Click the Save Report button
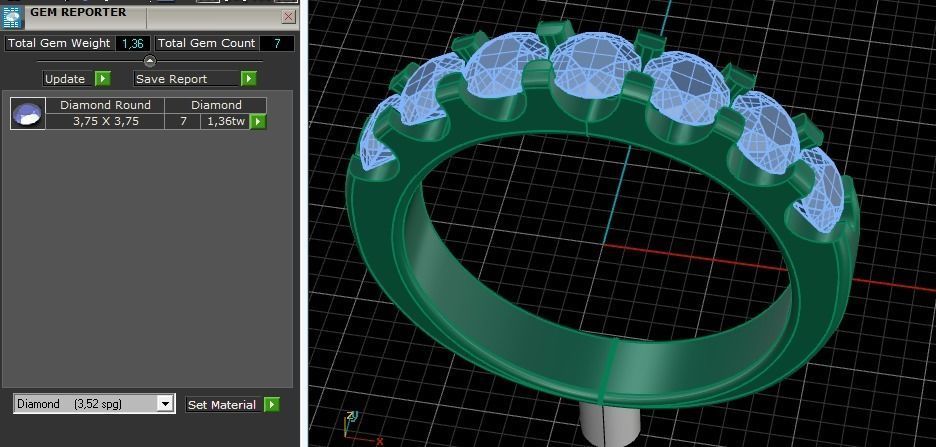The width and height of the screenshot is (936, 447). point(187,79)
